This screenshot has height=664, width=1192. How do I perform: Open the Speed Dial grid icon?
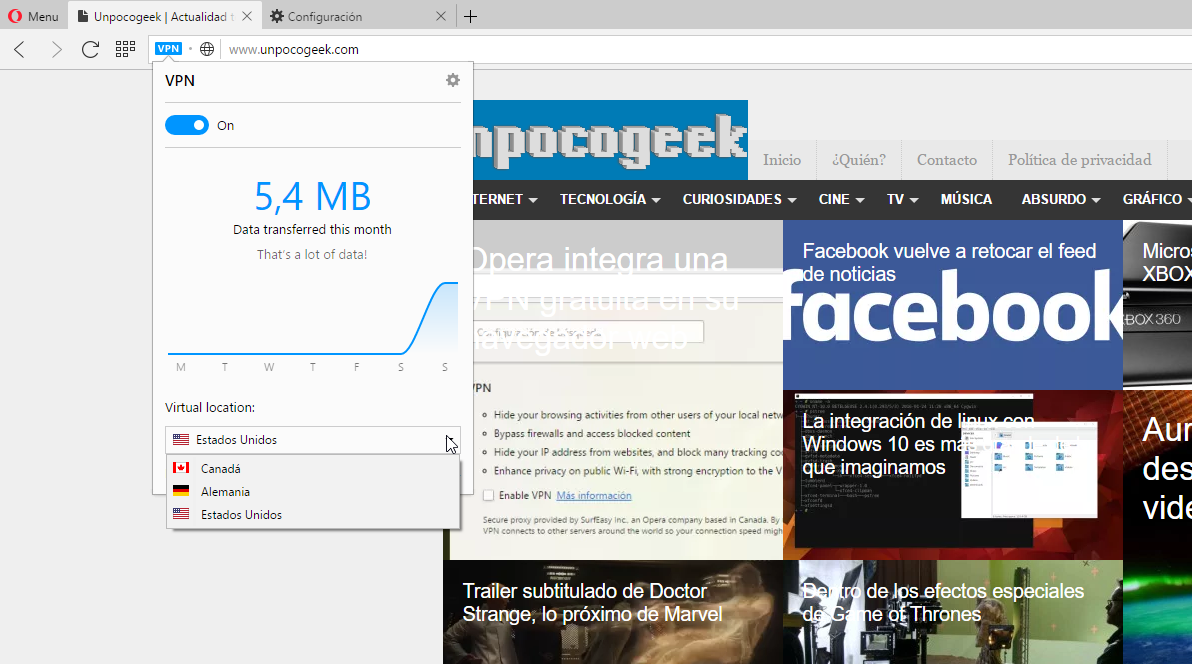[125, 49]
